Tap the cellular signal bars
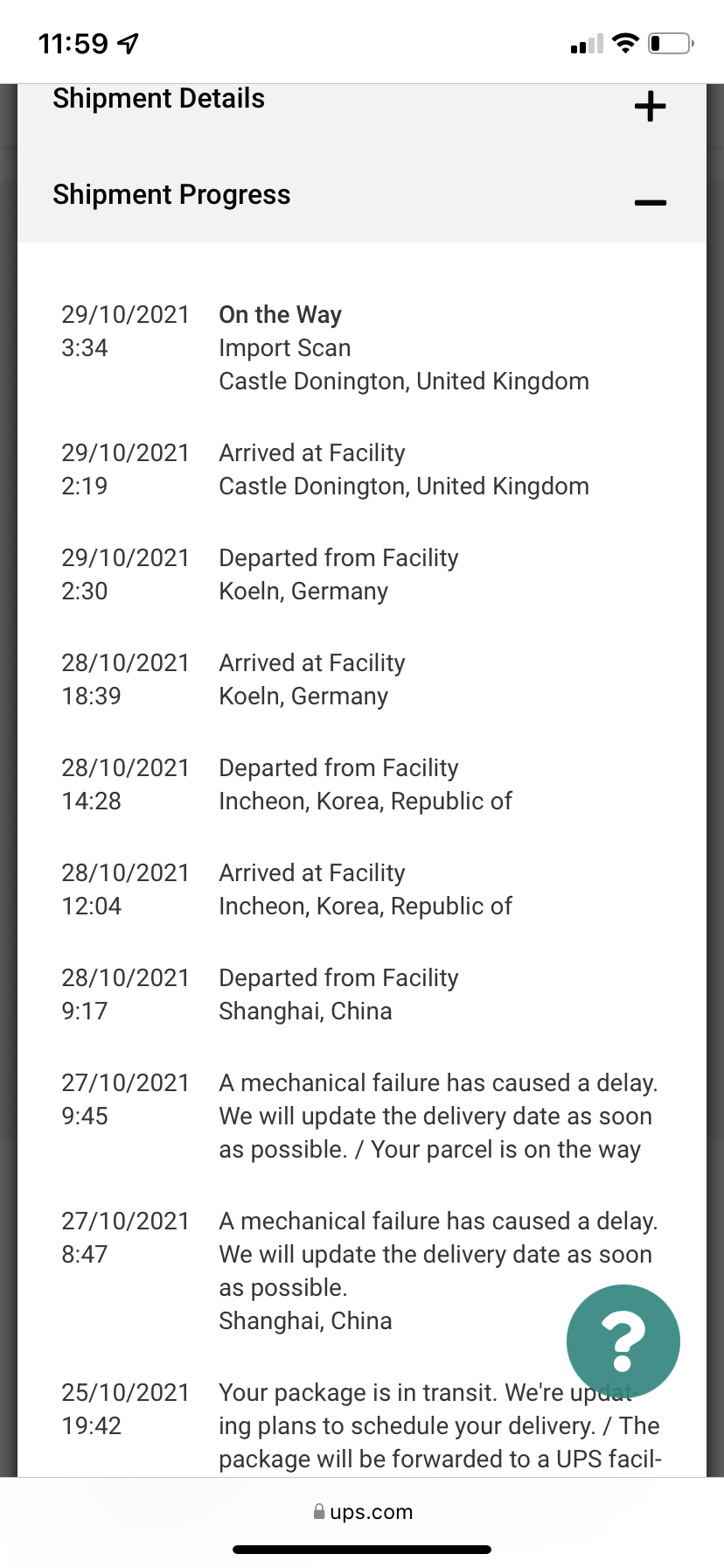724x1568 pixels. (x=586, y=44)
